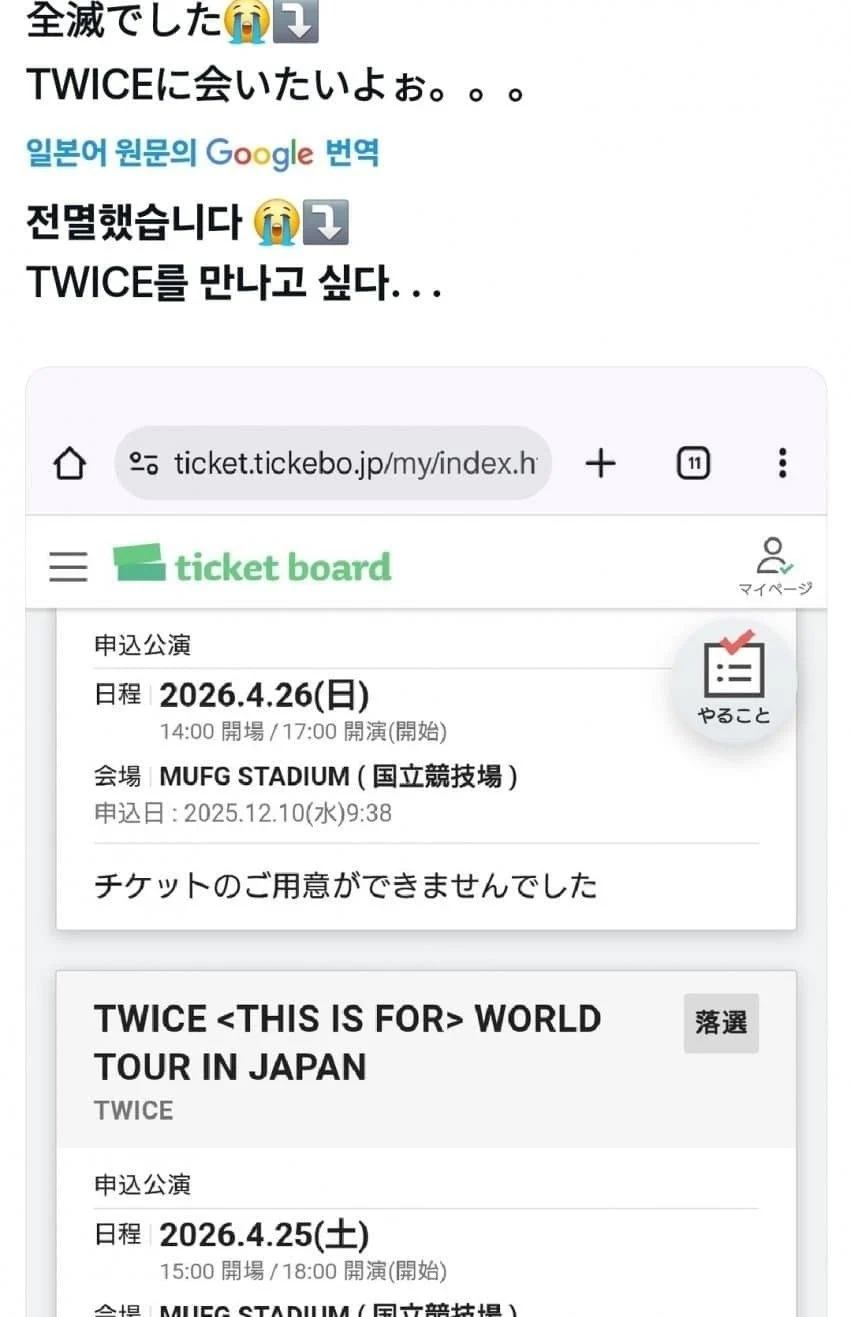Open the ticket board hamburger menu
Viewport: 850px width, 1317px height.
[x=68, y=566]
